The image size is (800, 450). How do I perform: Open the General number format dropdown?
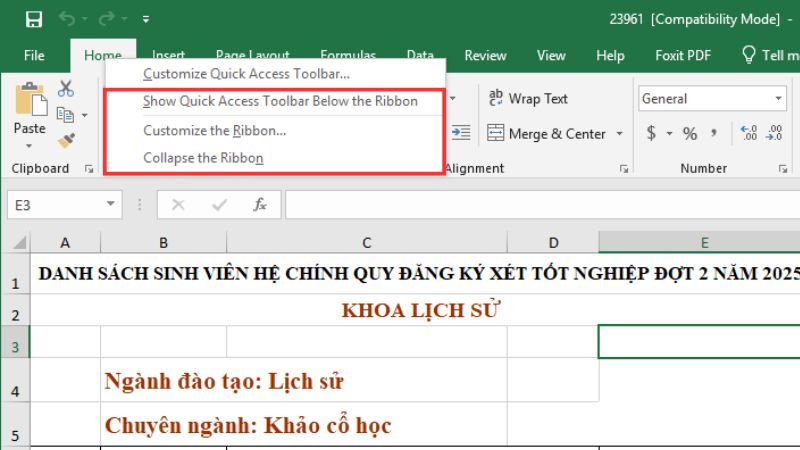tap(777, 99)
